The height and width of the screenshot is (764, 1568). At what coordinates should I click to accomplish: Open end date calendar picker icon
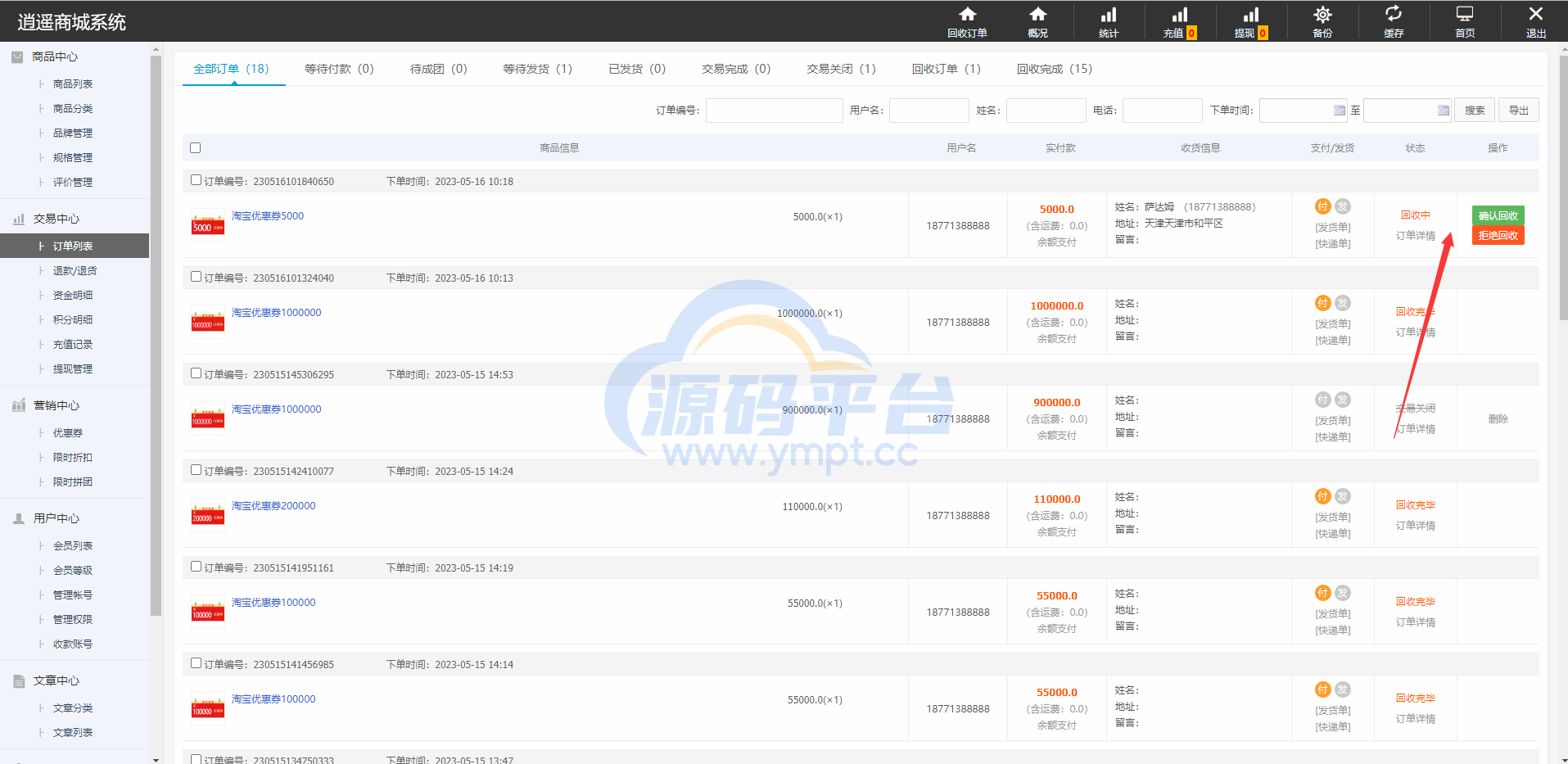[1444, 111]
